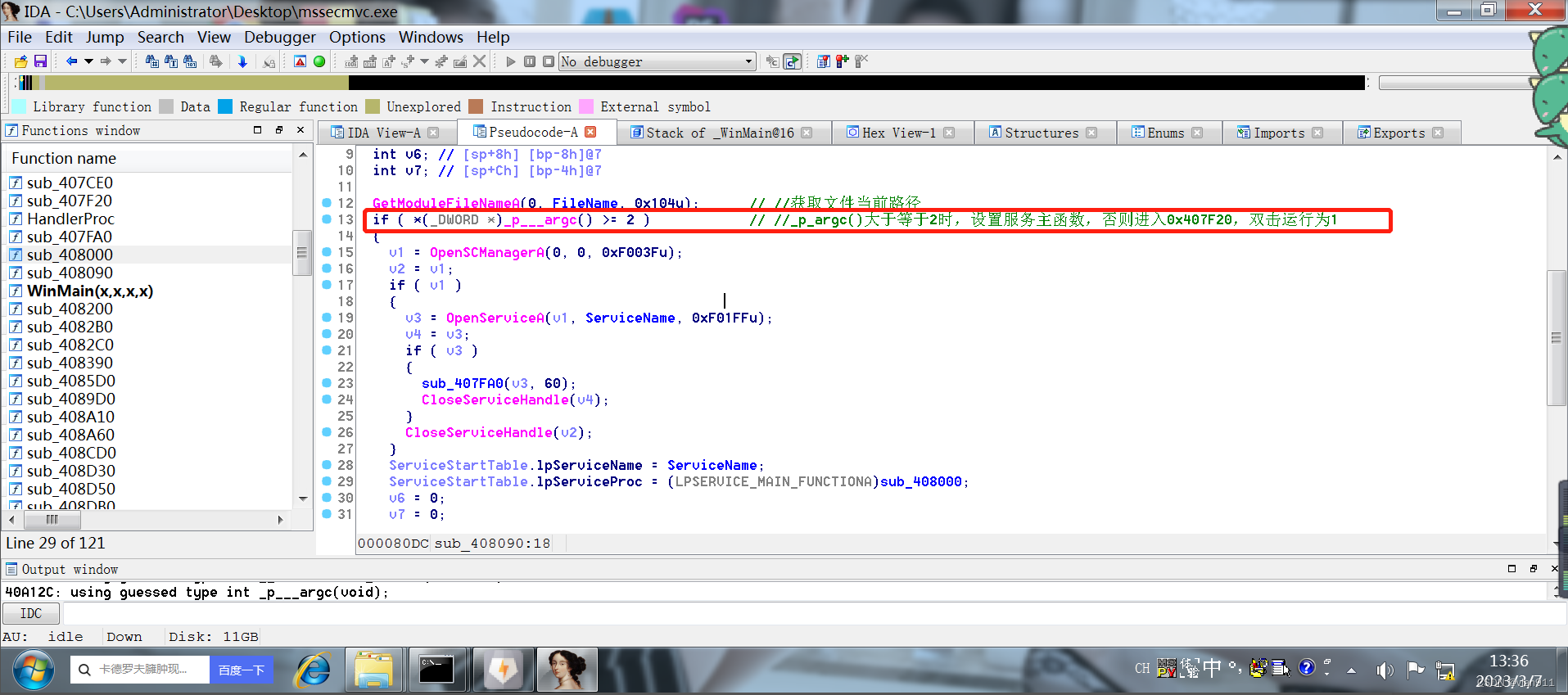Viewport: 1568px width, 695px height.
Task: Click the Function name column header
Action: pos(149,158)
